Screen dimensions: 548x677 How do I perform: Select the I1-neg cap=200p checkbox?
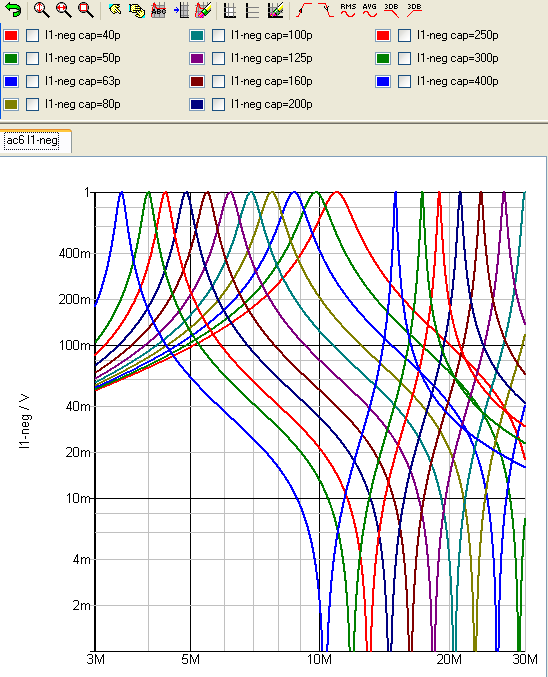(219, 104)
